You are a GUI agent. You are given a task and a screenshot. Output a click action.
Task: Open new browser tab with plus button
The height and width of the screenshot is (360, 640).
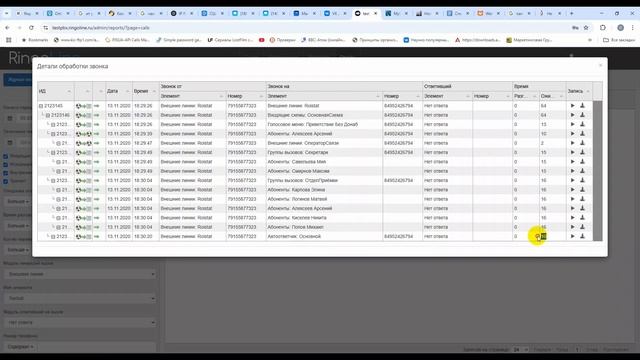pos(571,13)
